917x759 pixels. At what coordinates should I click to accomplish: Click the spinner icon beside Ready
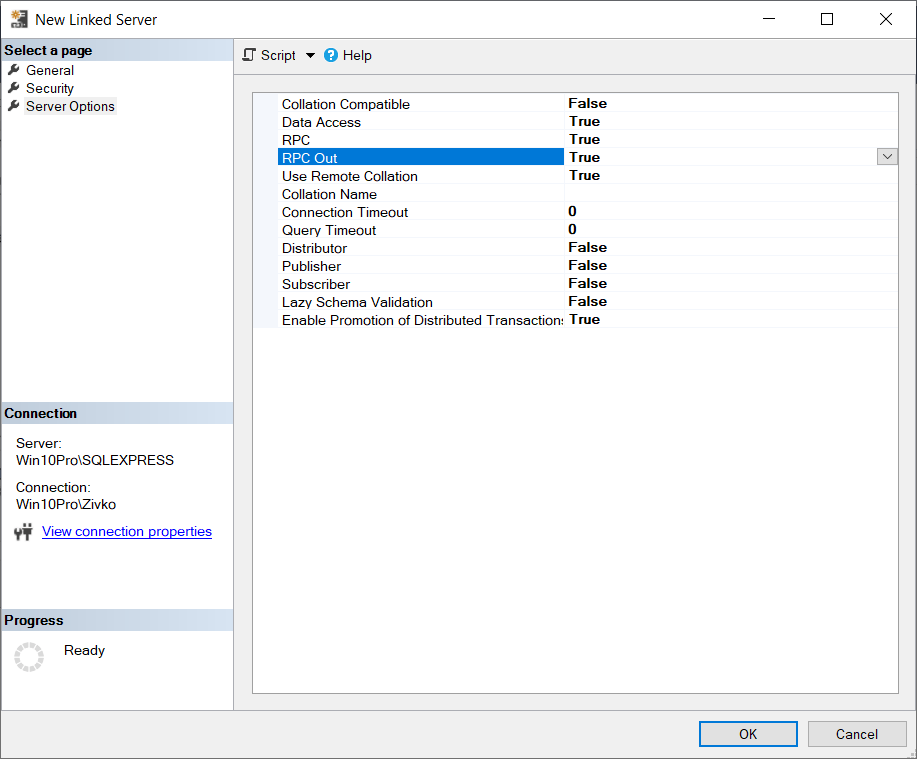click(29, 657)
